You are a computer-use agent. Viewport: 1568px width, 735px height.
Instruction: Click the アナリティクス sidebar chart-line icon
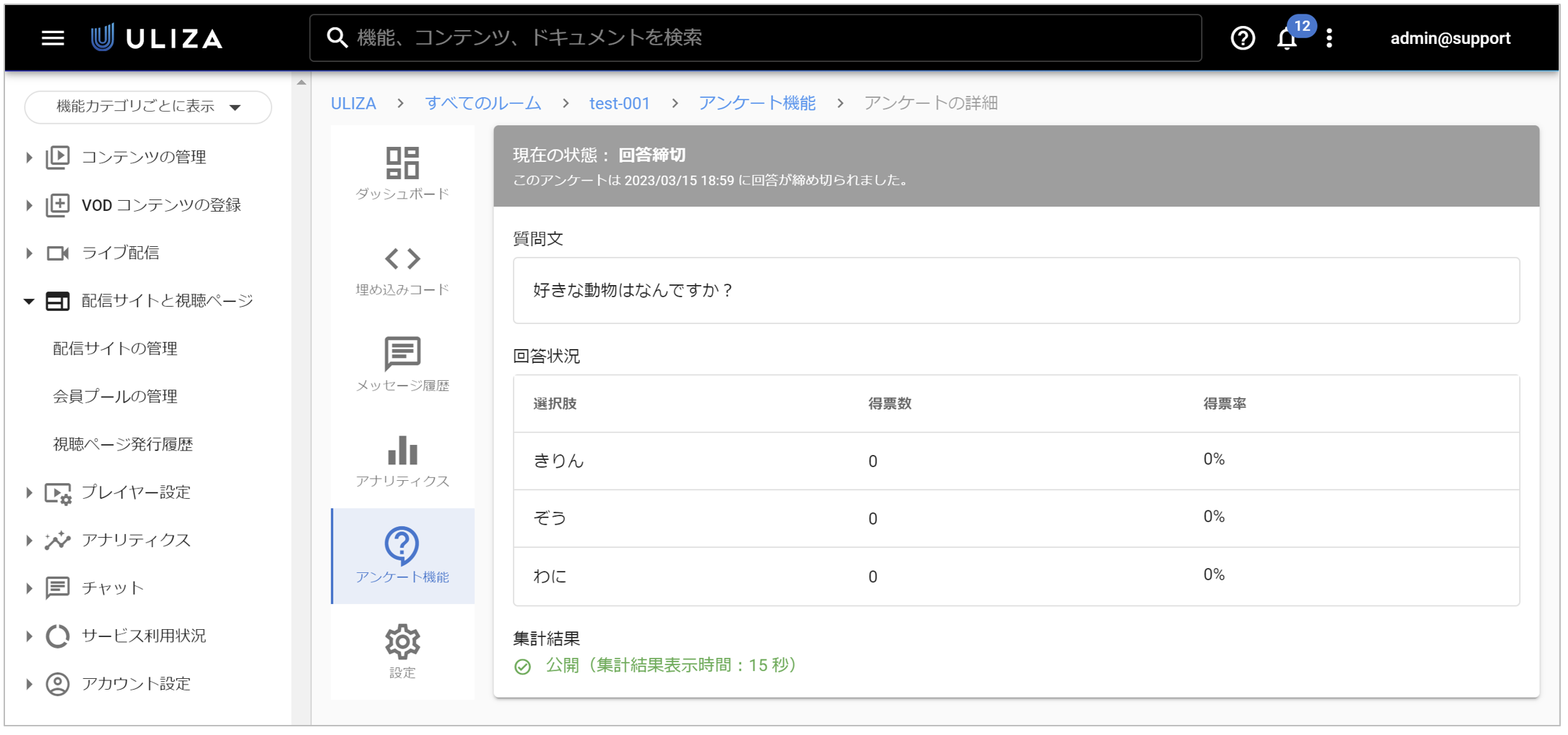point(58,540)
